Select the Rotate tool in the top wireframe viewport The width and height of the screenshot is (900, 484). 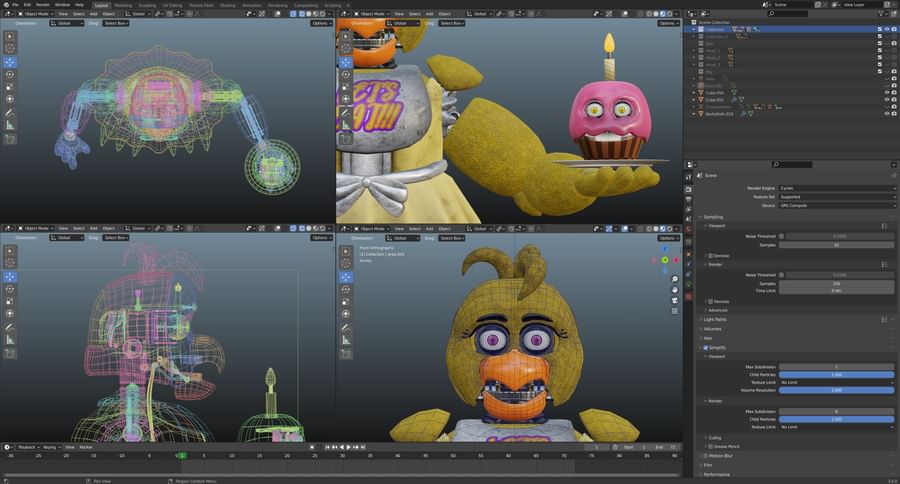[10, 75]
